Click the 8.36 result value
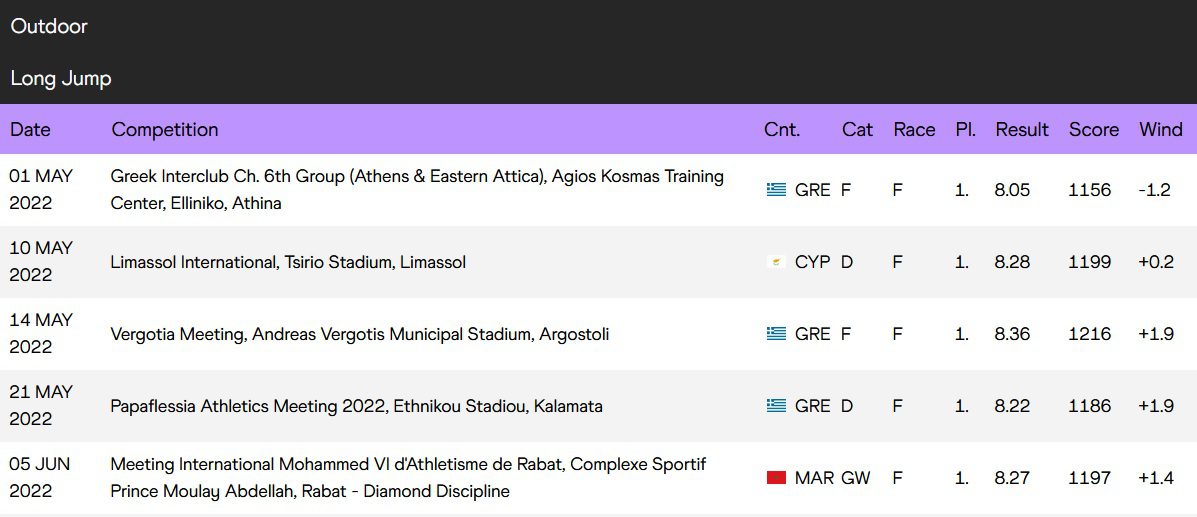The image size is (1197, 517). pyautogui.click(x=1012, y=334)
